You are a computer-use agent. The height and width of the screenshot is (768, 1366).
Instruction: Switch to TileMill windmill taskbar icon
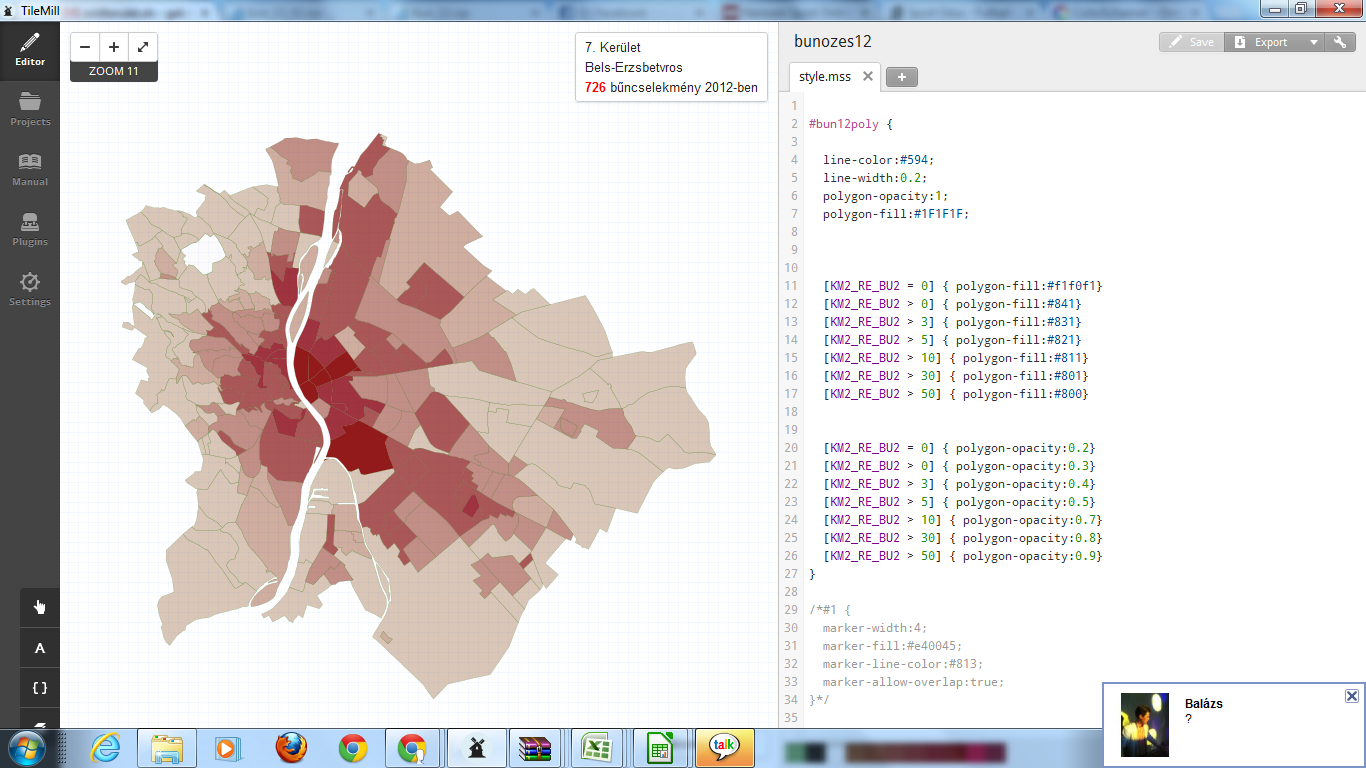(x=476, y=748)
